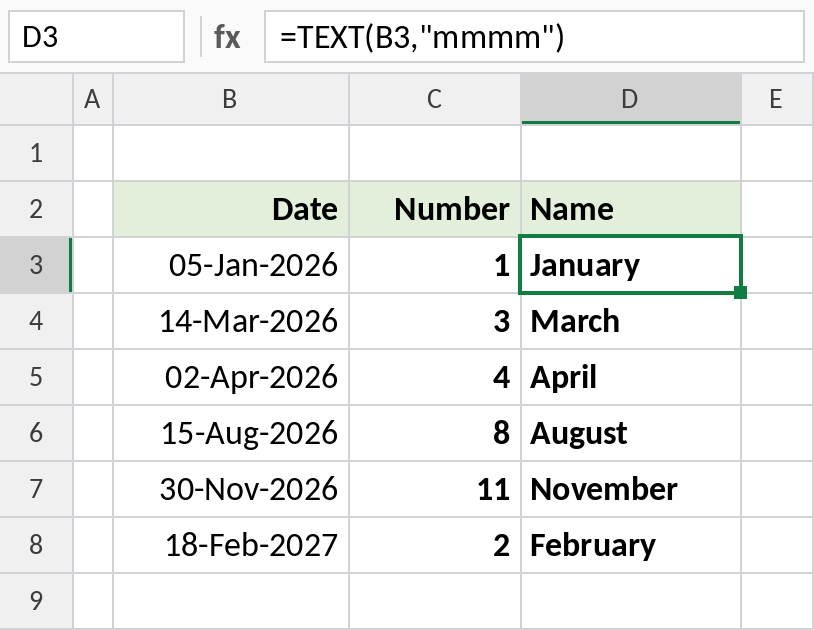Select the 'February' cell
The height and width of the screenshot is (630, 814).
pyautogui.click(x=631, y=545)
